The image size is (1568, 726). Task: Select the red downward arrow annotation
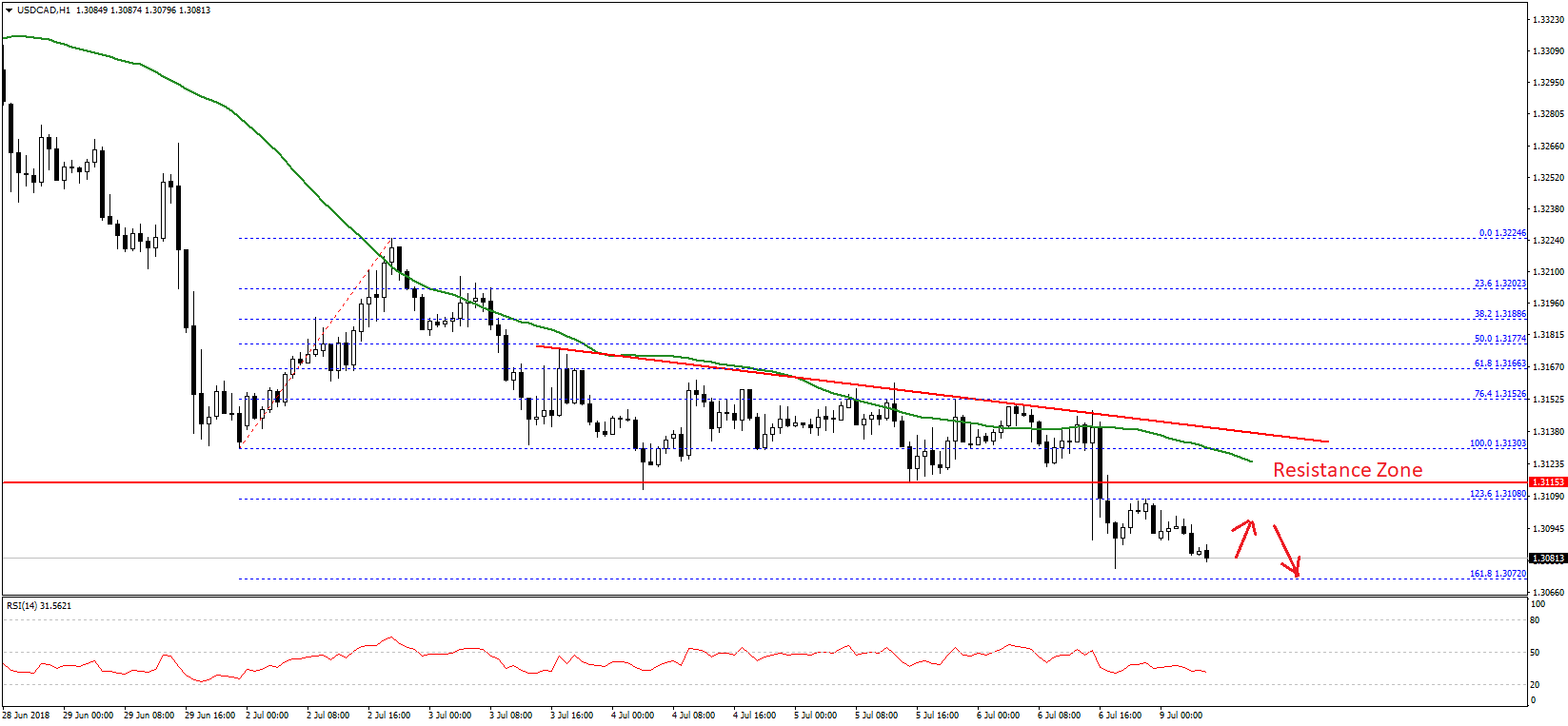1287,552
